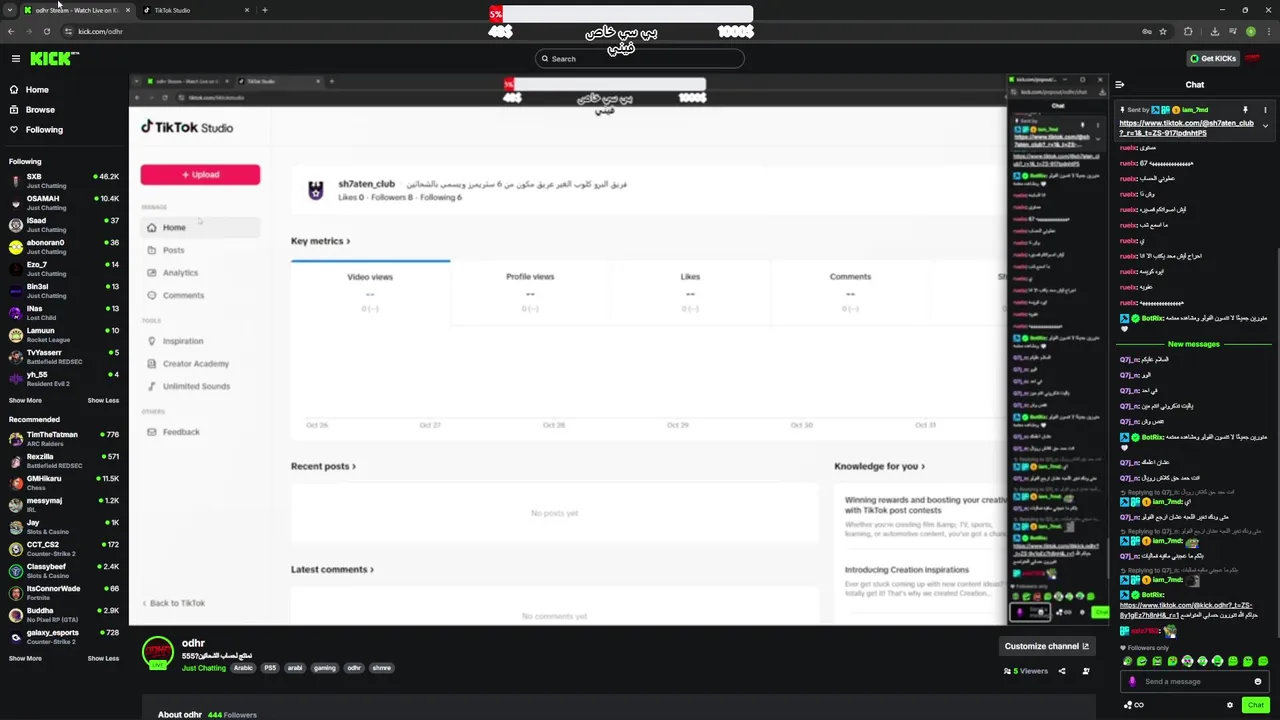Expand Key metrics in streamed TikTok Studio
Image resolution: width=1280 pixels, height=720 pixels.
click(320, 241)
